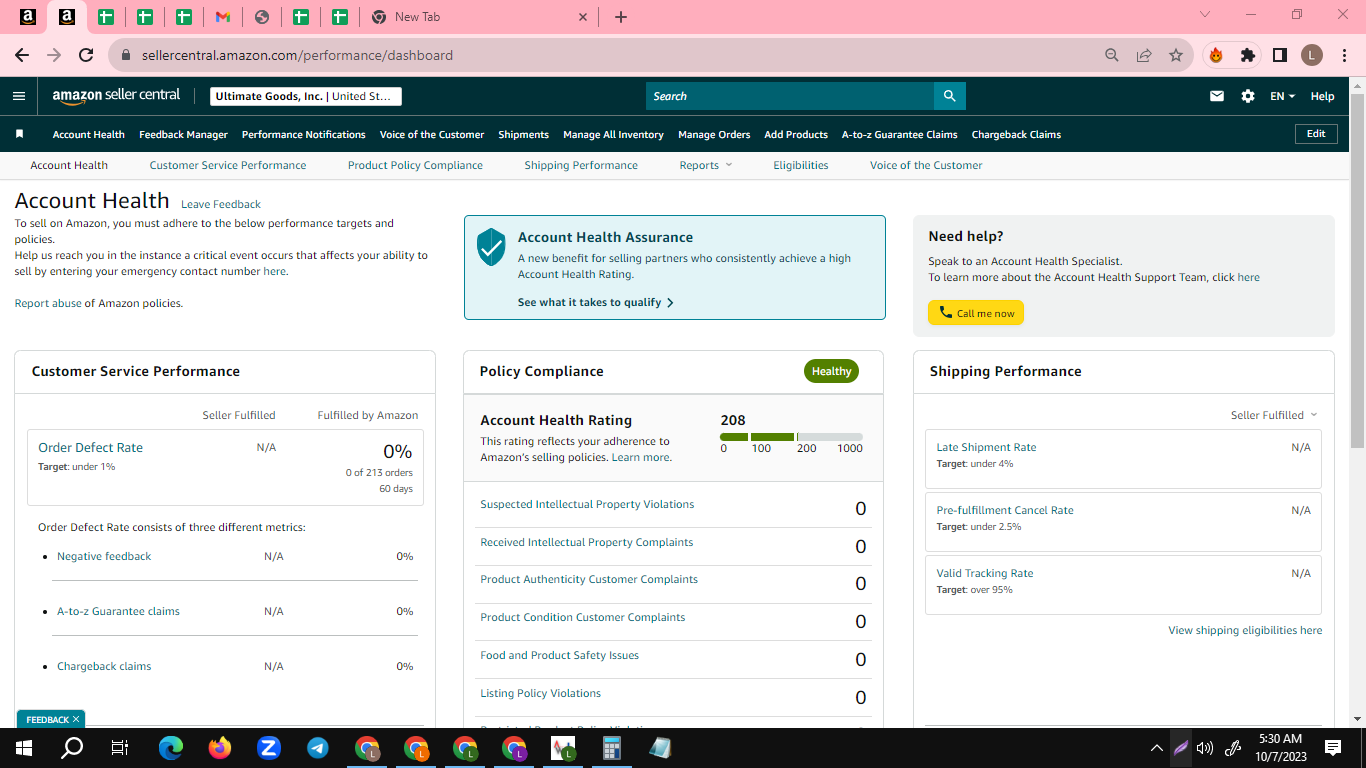Open the Seller Fulfilled shipping dropdown

tap(1274, 415)
